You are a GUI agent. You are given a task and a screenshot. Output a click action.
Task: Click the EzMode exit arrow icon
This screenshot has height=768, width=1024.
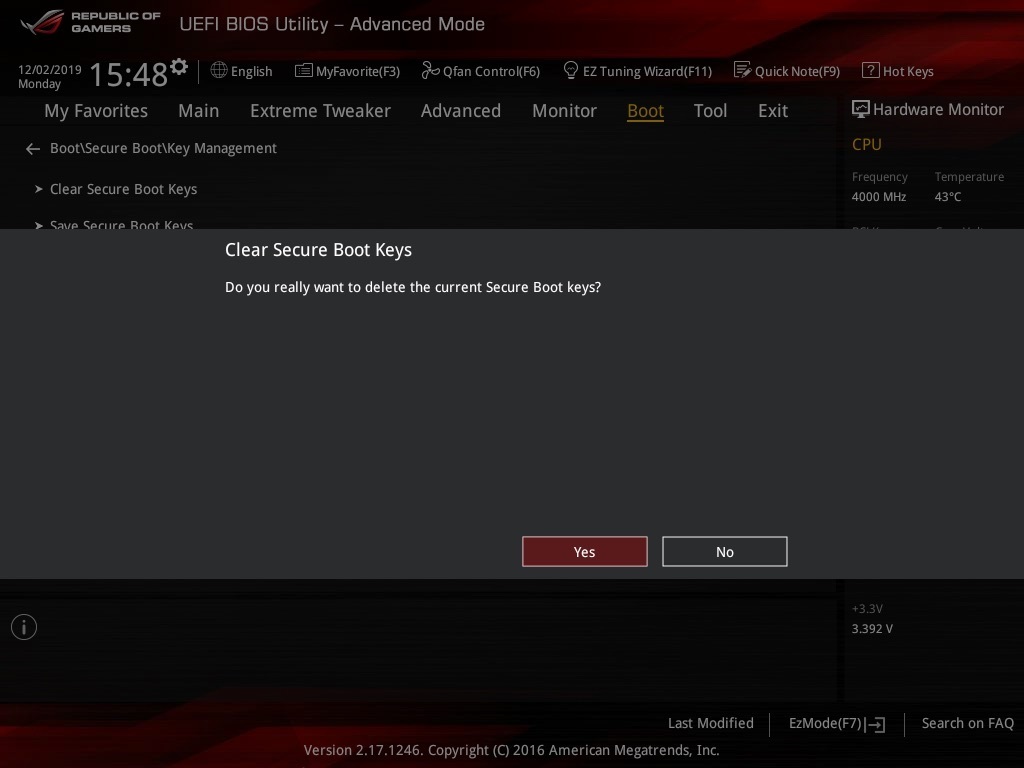tap(875, 724)
